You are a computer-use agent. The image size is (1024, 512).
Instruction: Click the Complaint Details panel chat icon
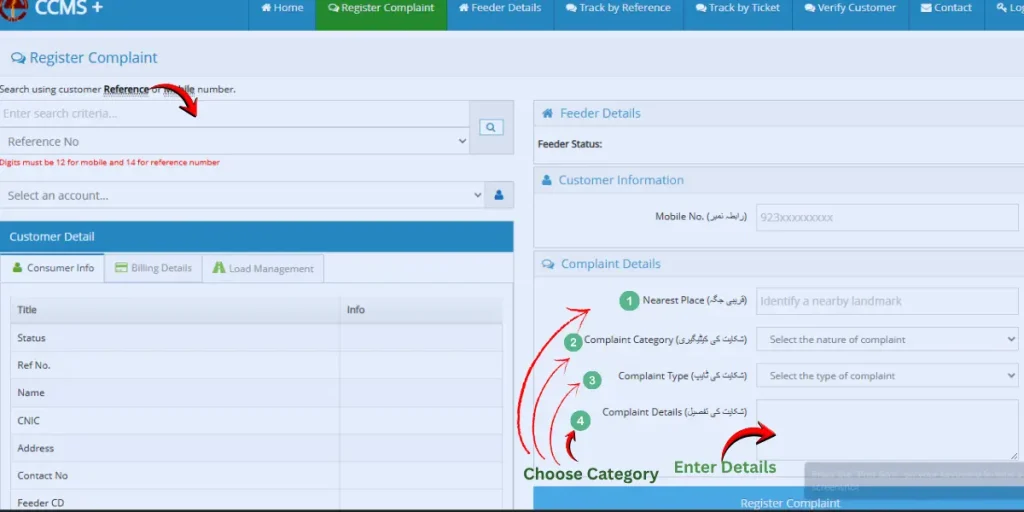tap(548, 264)
